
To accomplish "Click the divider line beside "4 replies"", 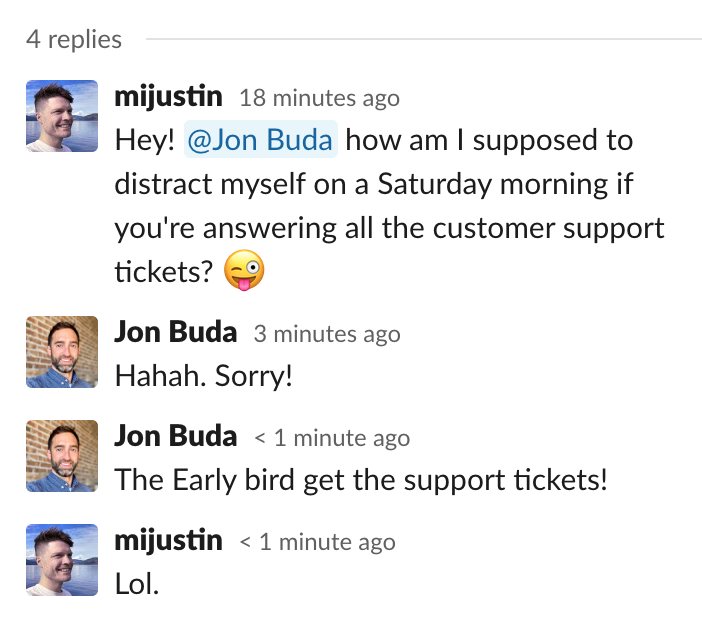I will click(x=420, y=40).
